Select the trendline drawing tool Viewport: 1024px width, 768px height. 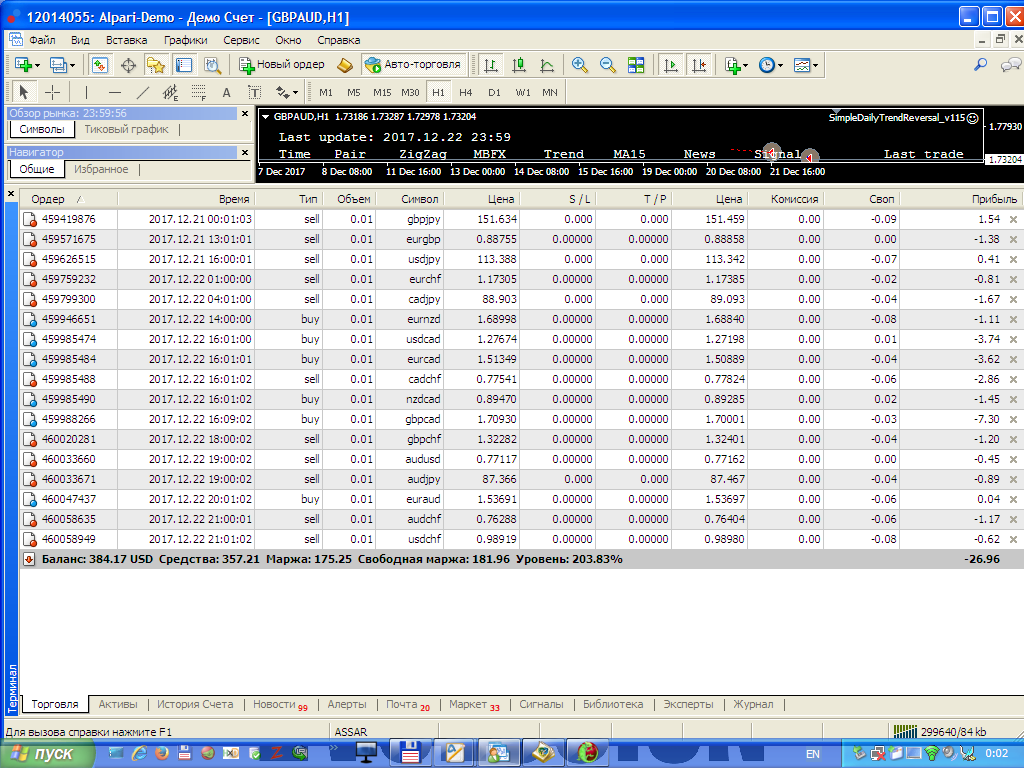(143, 92)
